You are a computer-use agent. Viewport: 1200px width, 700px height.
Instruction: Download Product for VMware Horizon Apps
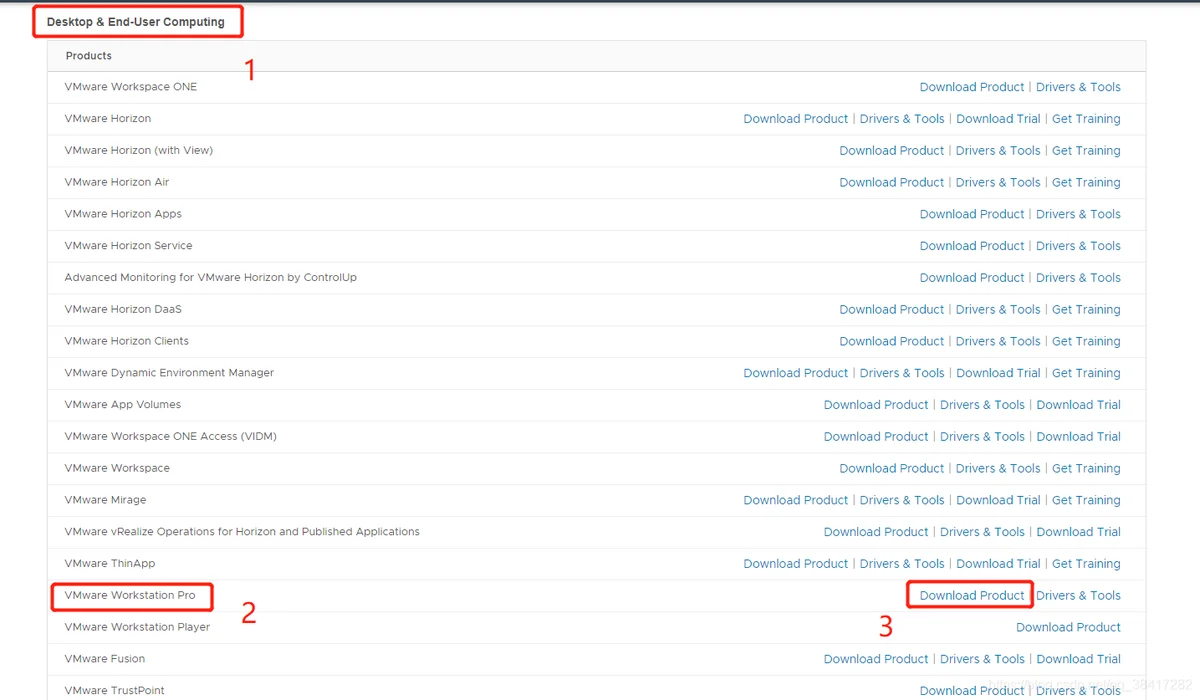coord(972,214)
